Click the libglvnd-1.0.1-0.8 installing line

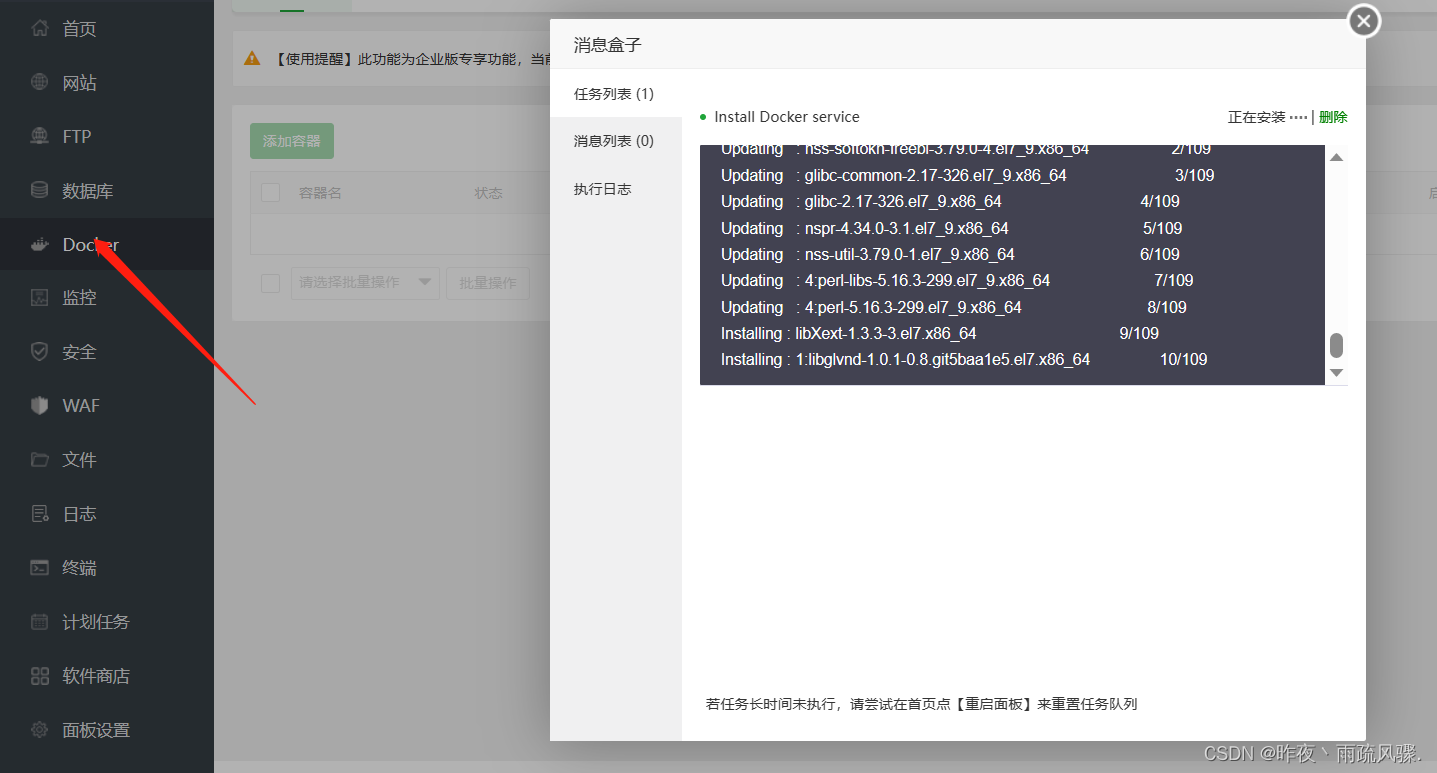point(963,359)
